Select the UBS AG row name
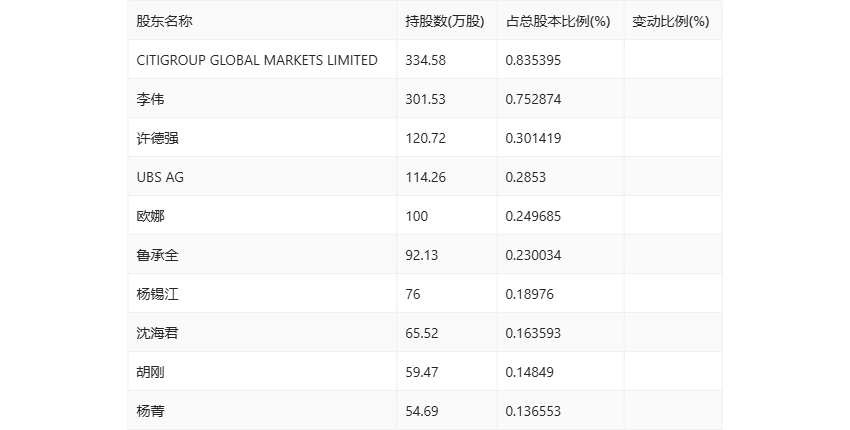Screen dimensions: 850x430 (x=160, y=177)
